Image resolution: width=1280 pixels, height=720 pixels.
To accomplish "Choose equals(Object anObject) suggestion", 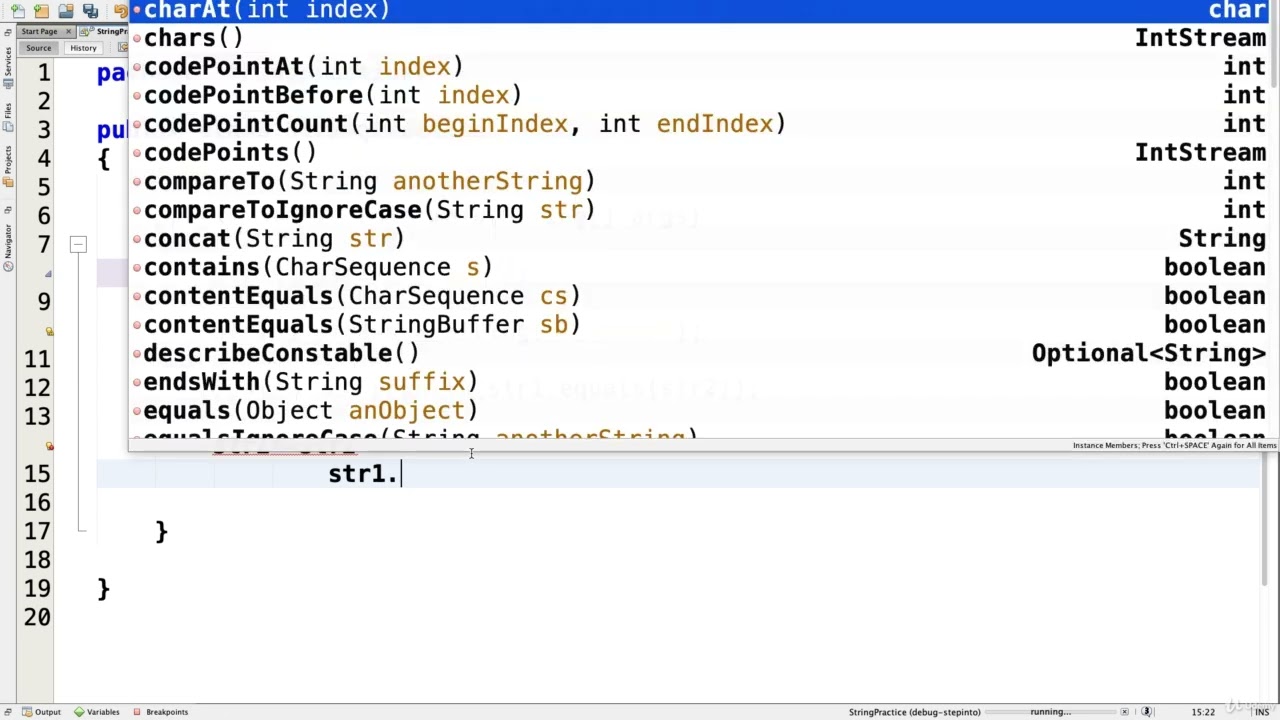I will [700, 411].
